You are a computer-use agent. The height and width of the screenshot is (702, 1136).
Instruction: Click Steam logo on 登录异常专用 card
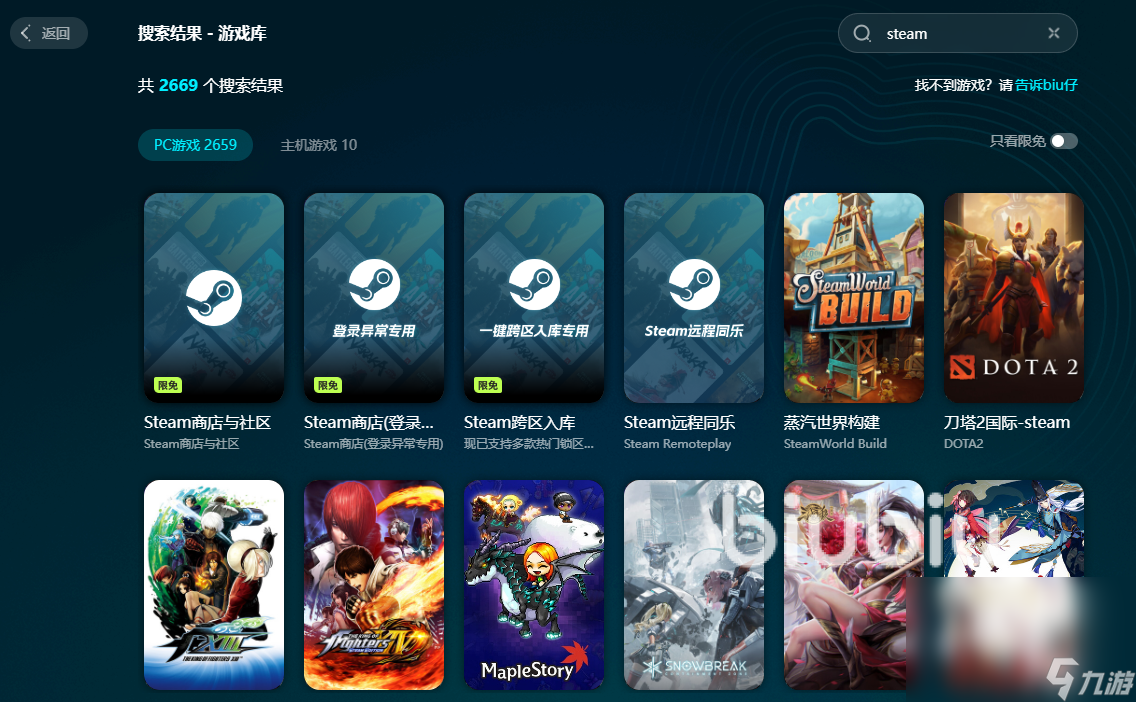point(374,285)
